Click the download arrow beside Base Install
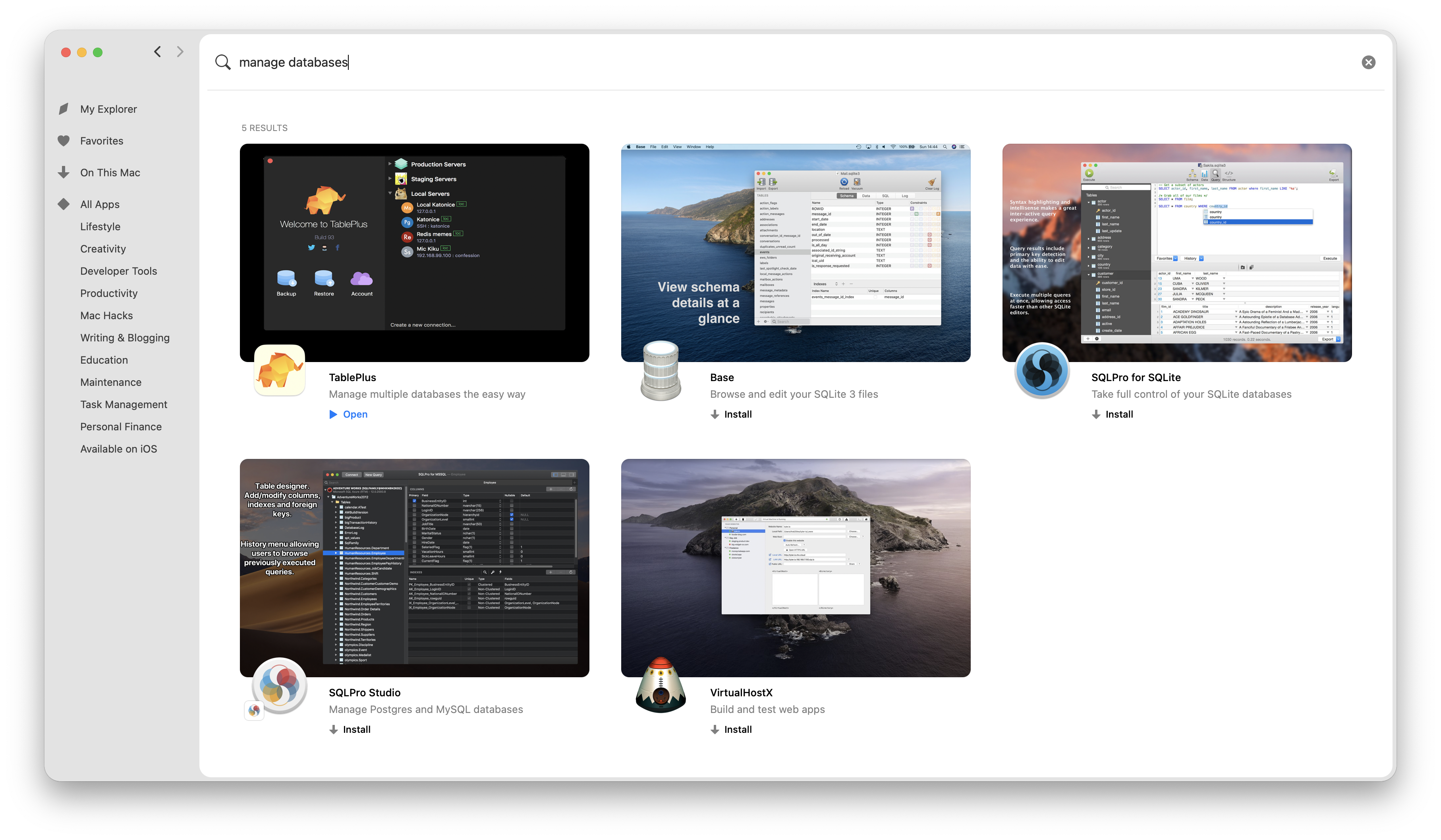Screen dimensions: 1441x840 tap(714, 415)
